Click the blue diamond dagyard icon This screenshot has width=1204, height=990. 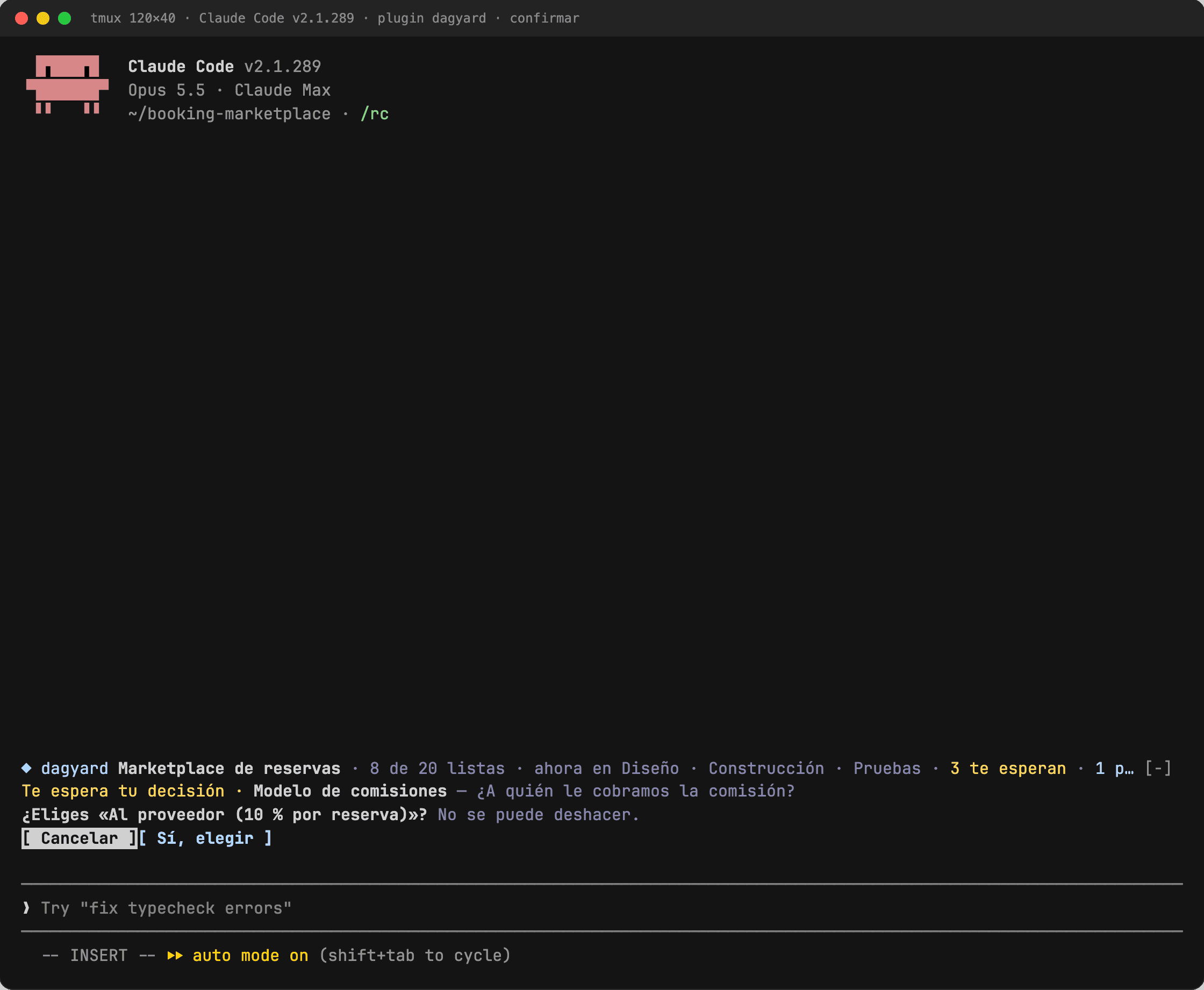[x=26, y=768]
